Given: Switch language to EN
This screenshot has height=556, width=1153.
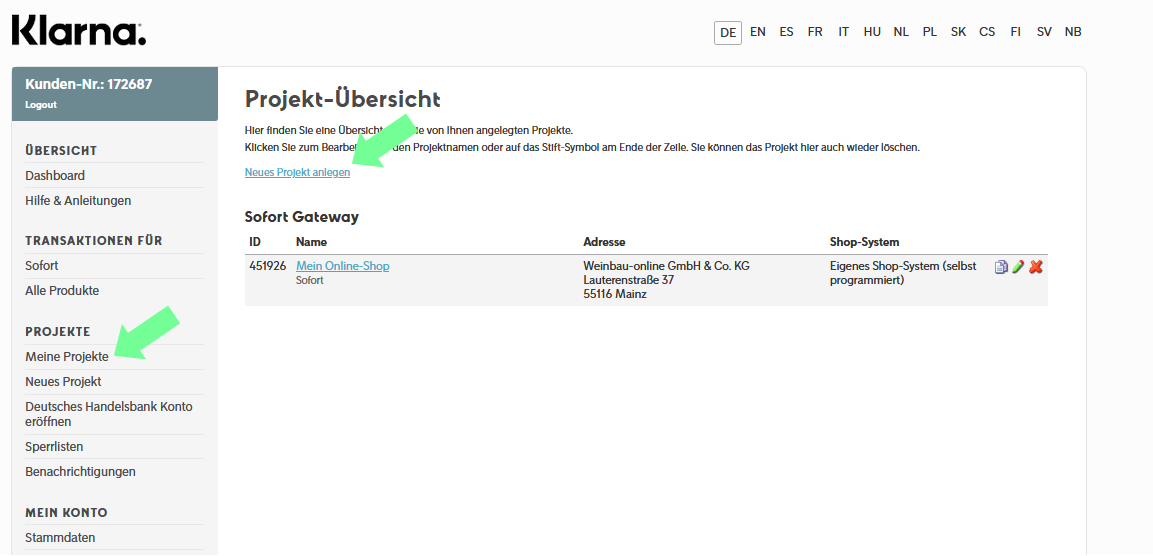Looking at the screenshot, I should (758, 32).
